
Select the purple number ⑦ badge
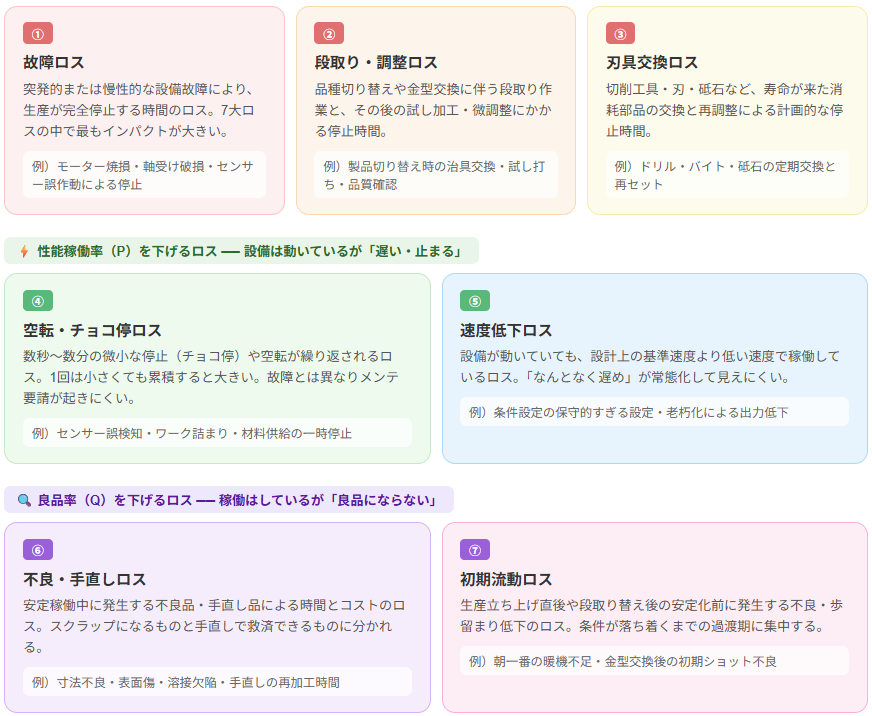click(x=475, y=549)
